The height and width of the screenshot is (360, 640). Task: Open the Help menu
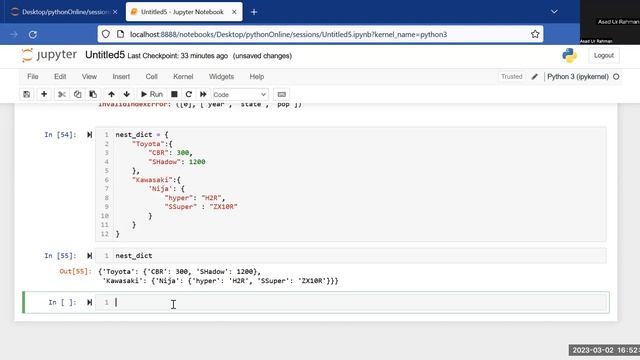pos(257,76)
